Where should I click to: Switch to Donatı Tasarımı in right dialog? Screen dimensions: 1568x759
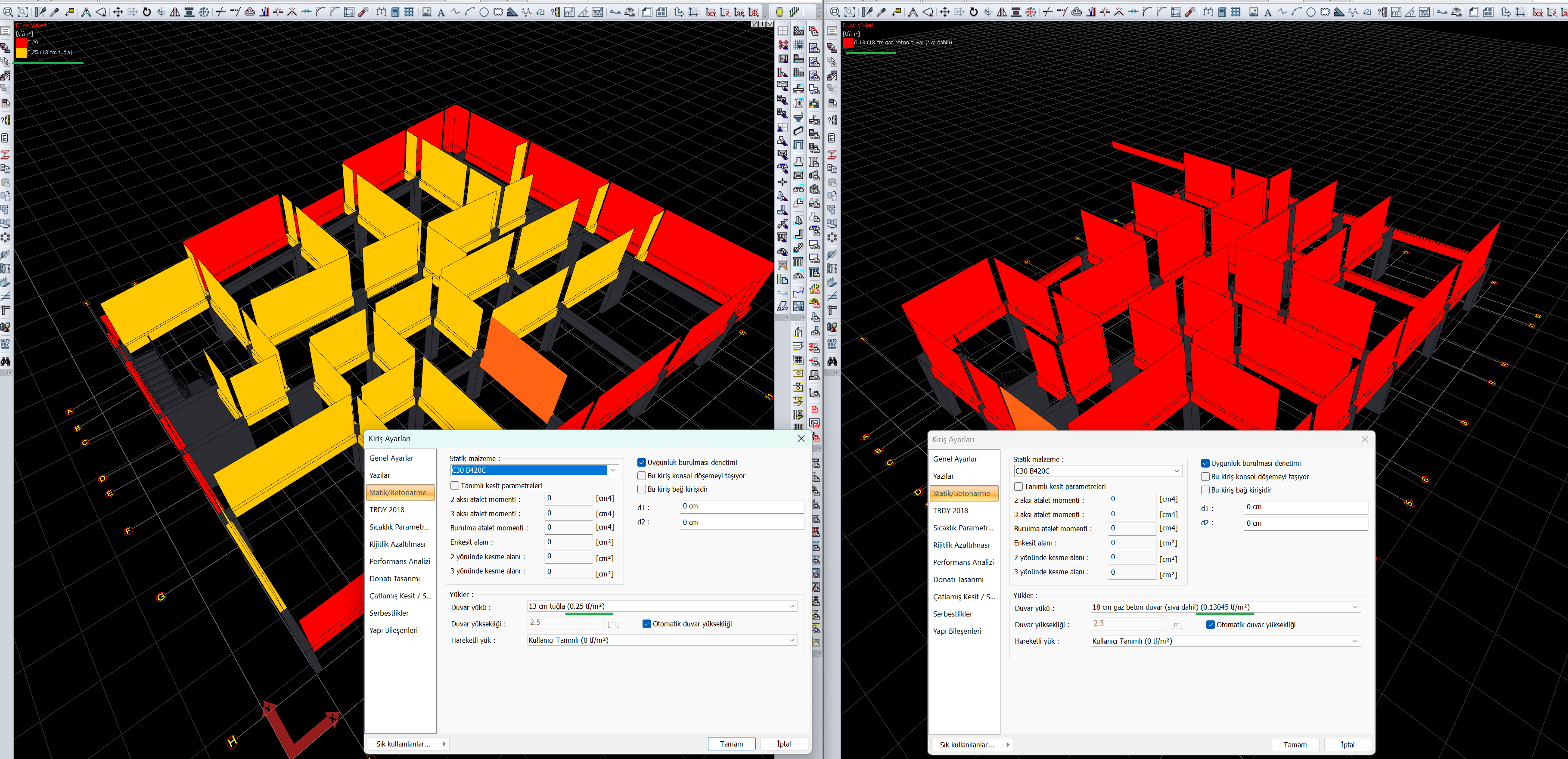click(958, 580)
